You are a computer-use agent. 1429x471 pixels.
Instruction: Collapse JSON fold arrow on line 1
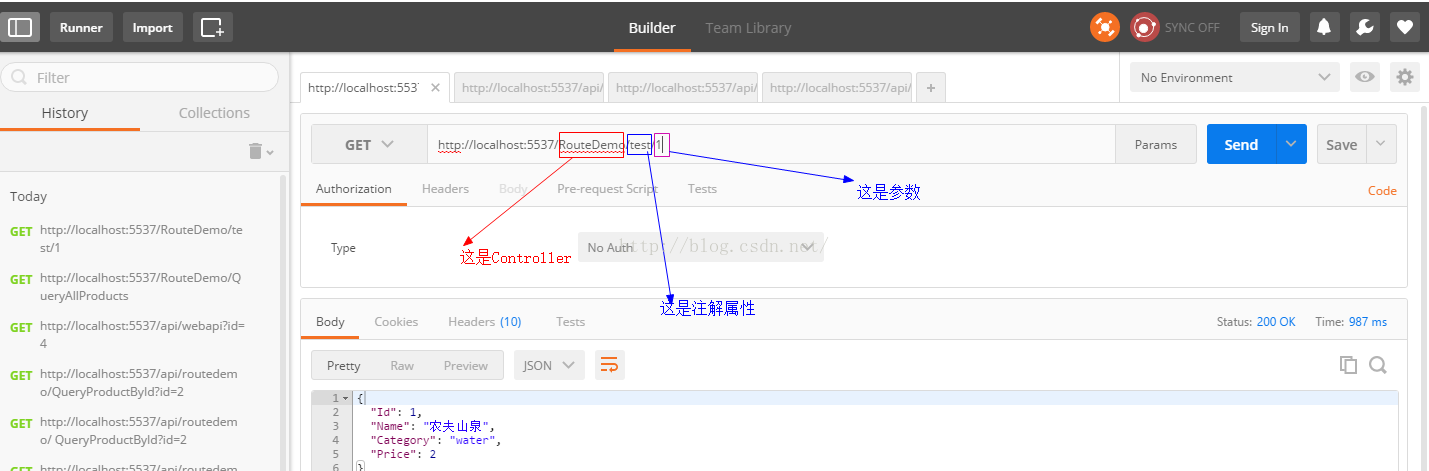[x=346, y=399]
